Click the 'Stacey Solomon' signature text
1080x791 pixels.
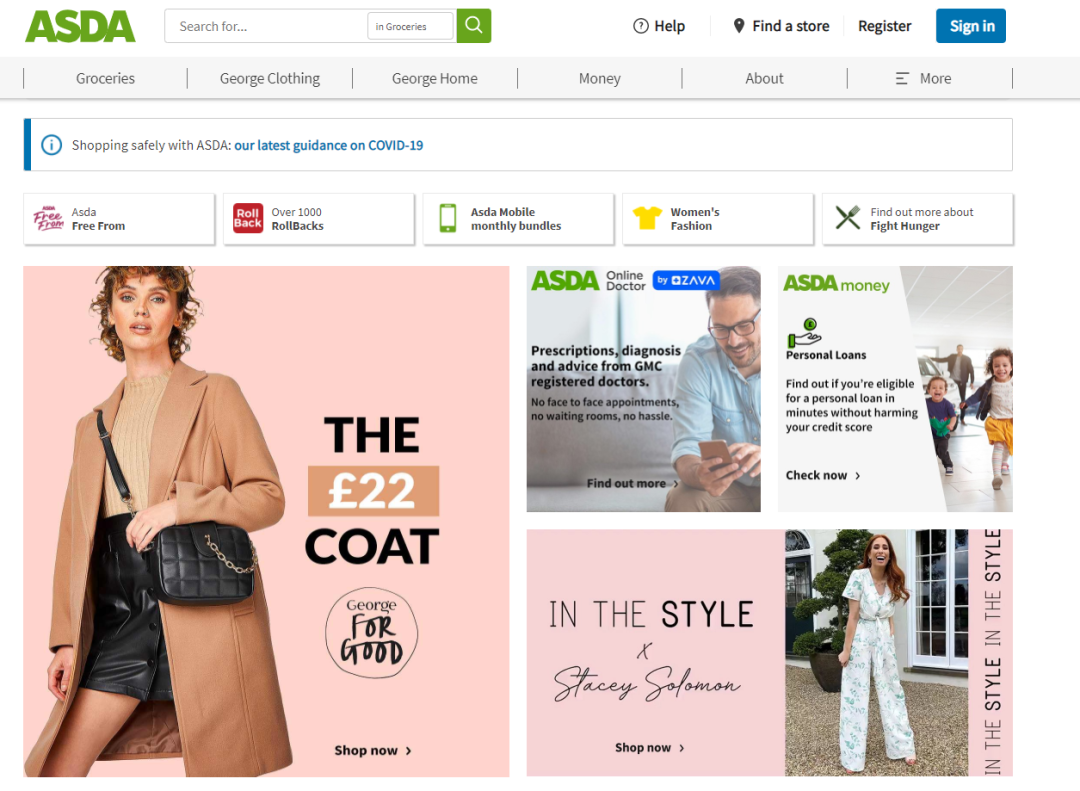[647, 684]
